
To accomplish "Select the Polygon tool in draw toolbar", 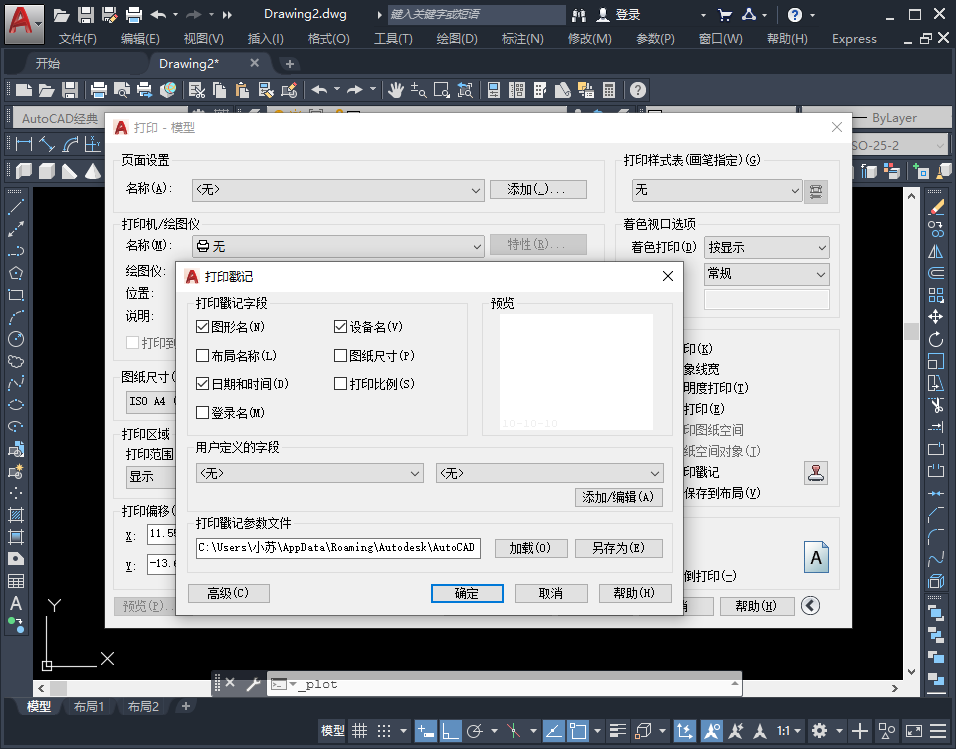I will tap(16, 273).
